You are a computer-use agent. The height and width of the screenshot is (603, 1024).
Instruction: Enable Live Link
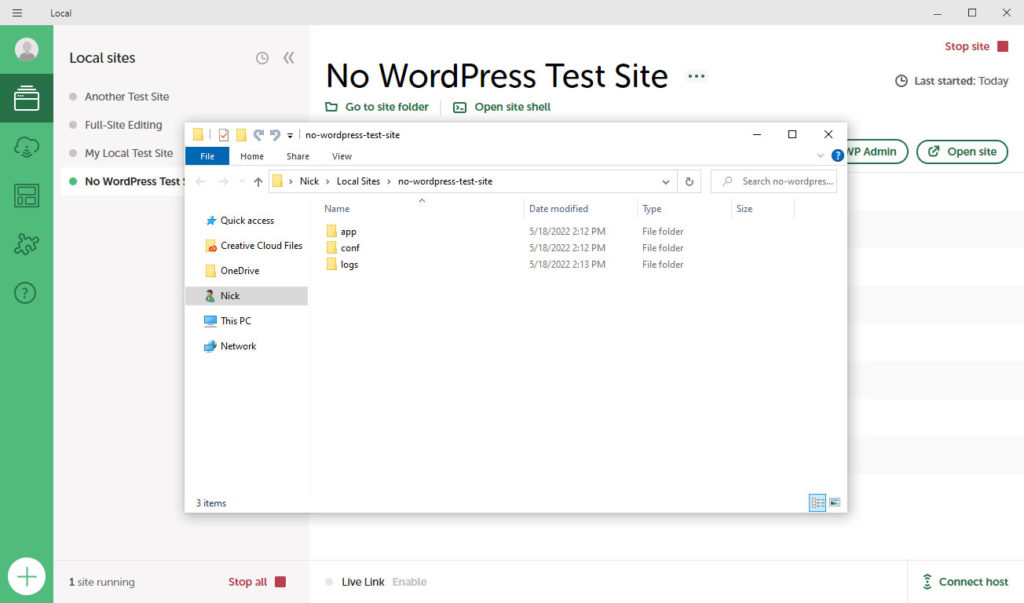click(409, 581)
